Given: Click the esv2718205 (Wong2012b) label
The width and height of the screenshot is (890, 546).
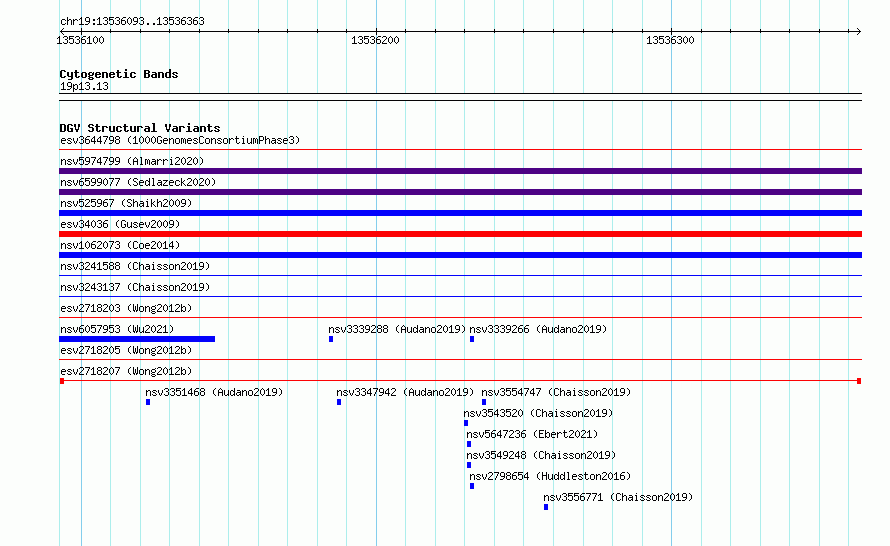Looking at the screenshot, I should tap(126, 350).
